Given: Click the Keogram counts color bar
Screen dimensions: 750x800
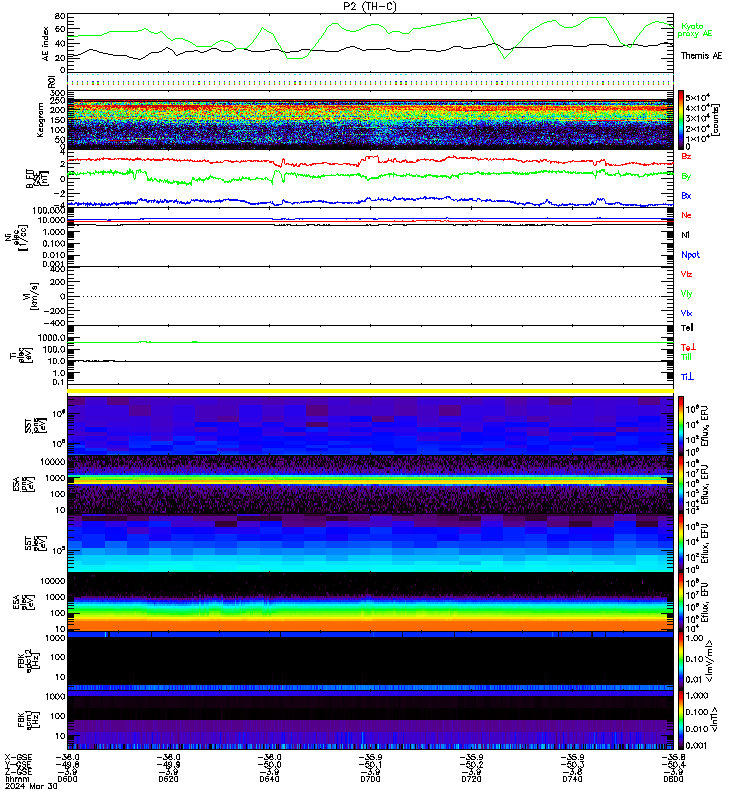Looking at the screenshot, I should (x=681, y=119).
